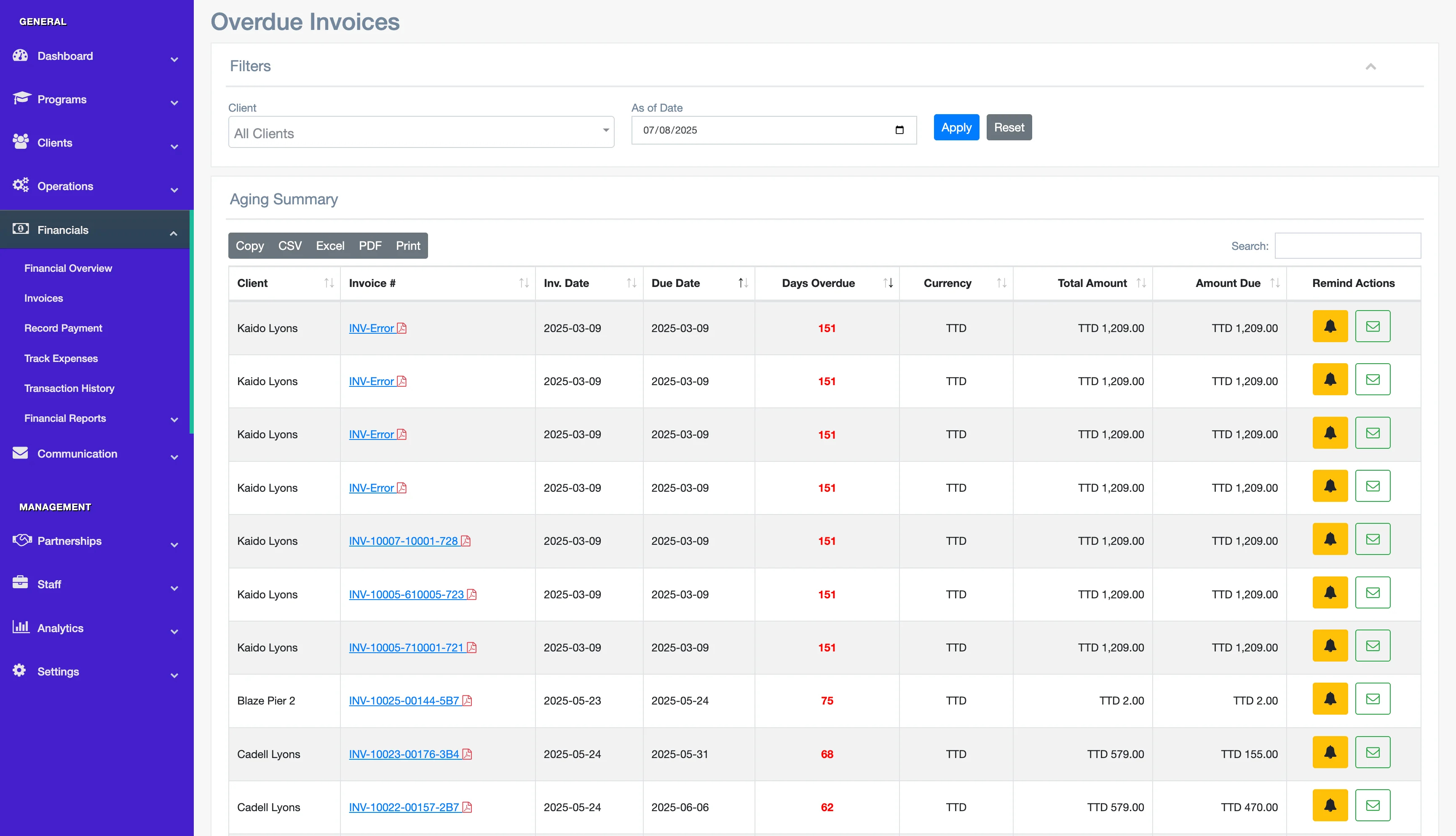Click the Apply filter button

955,128
